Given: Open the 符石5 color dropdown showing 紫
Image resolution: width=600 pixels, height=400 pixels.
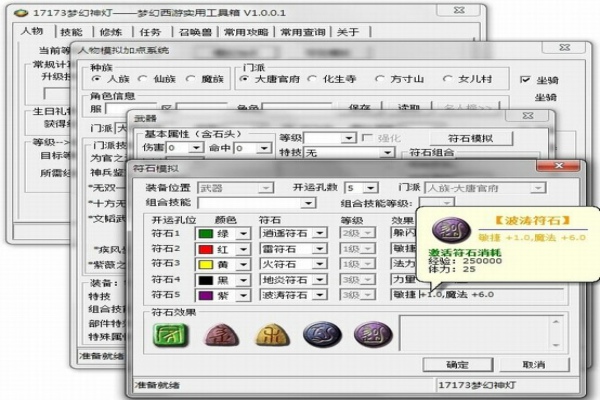Looking at the screenshot, I should (243, 296).
